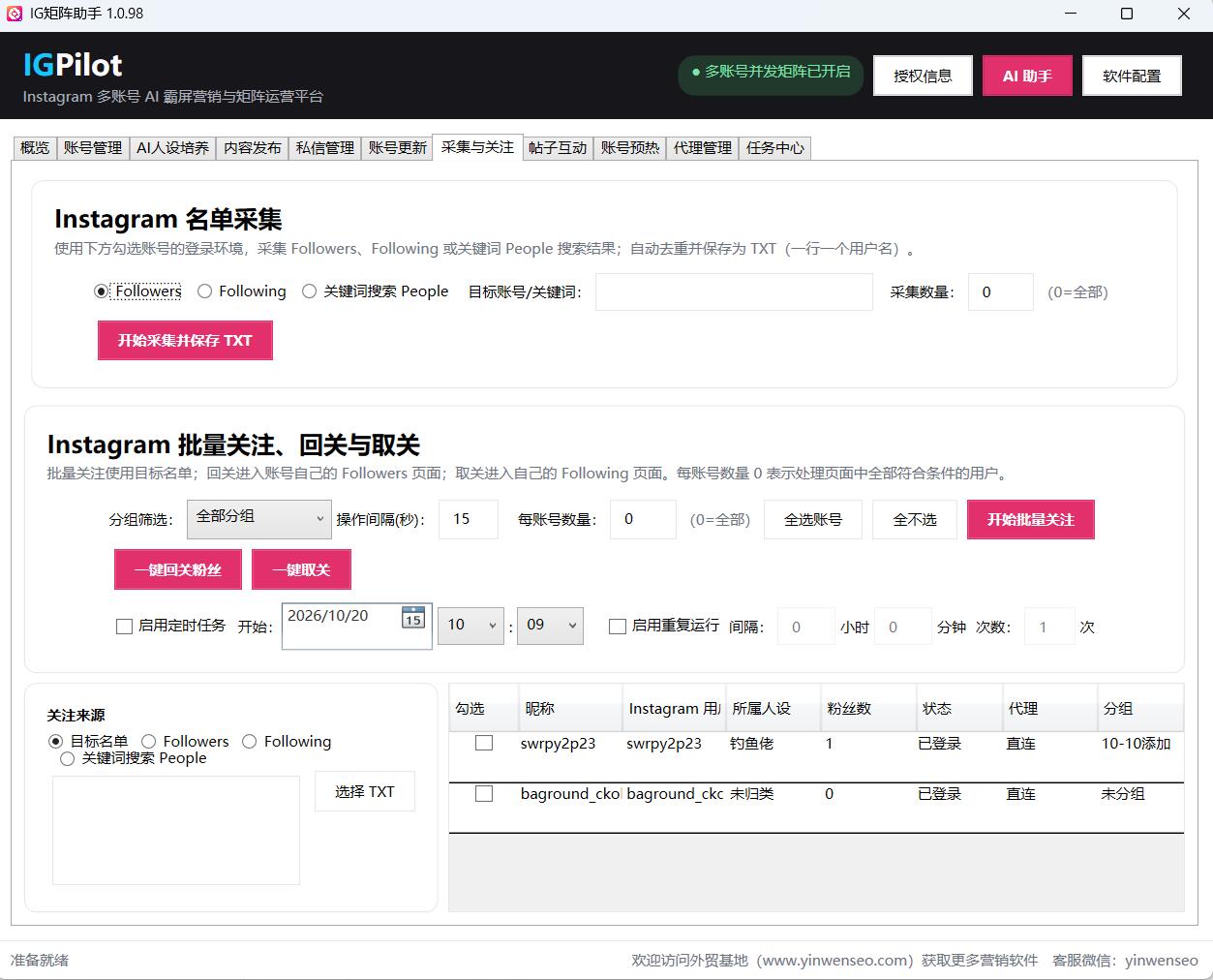
Task: Open the 帖子互动 tab
Action: tap(558, 148)
